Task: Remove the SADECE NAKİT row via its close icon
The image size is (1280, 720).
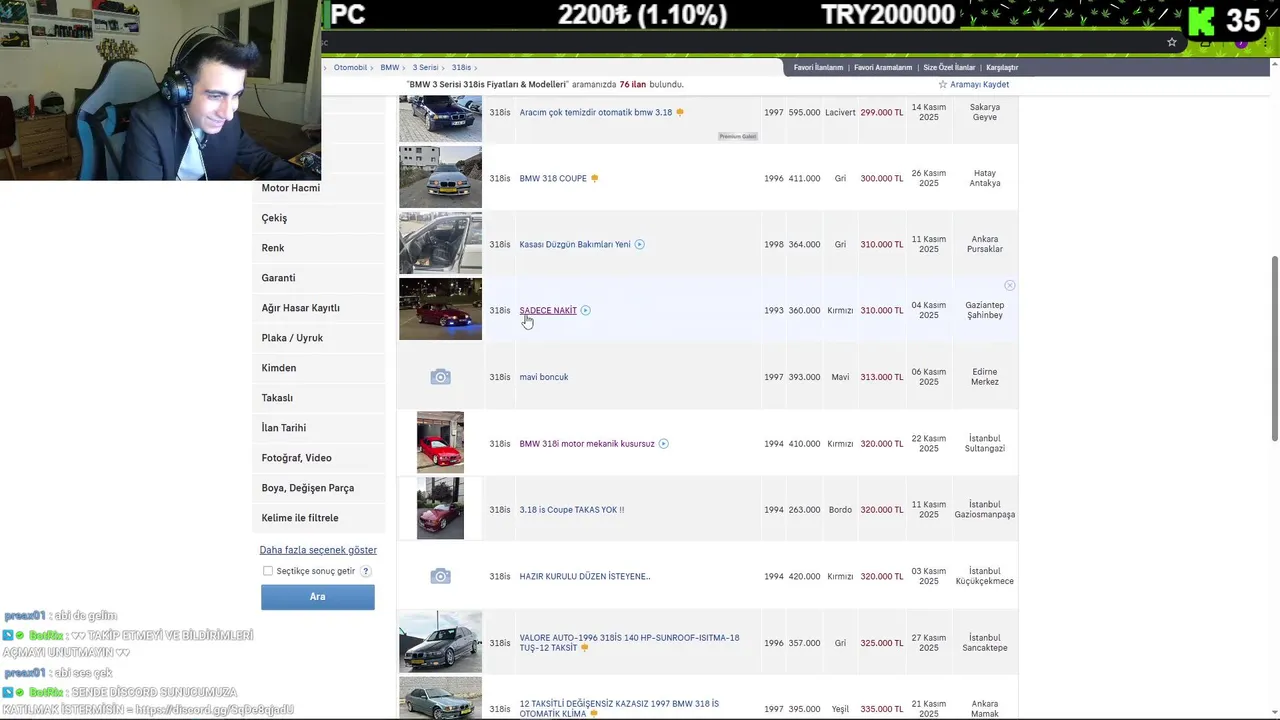Action: [1010, 286]
